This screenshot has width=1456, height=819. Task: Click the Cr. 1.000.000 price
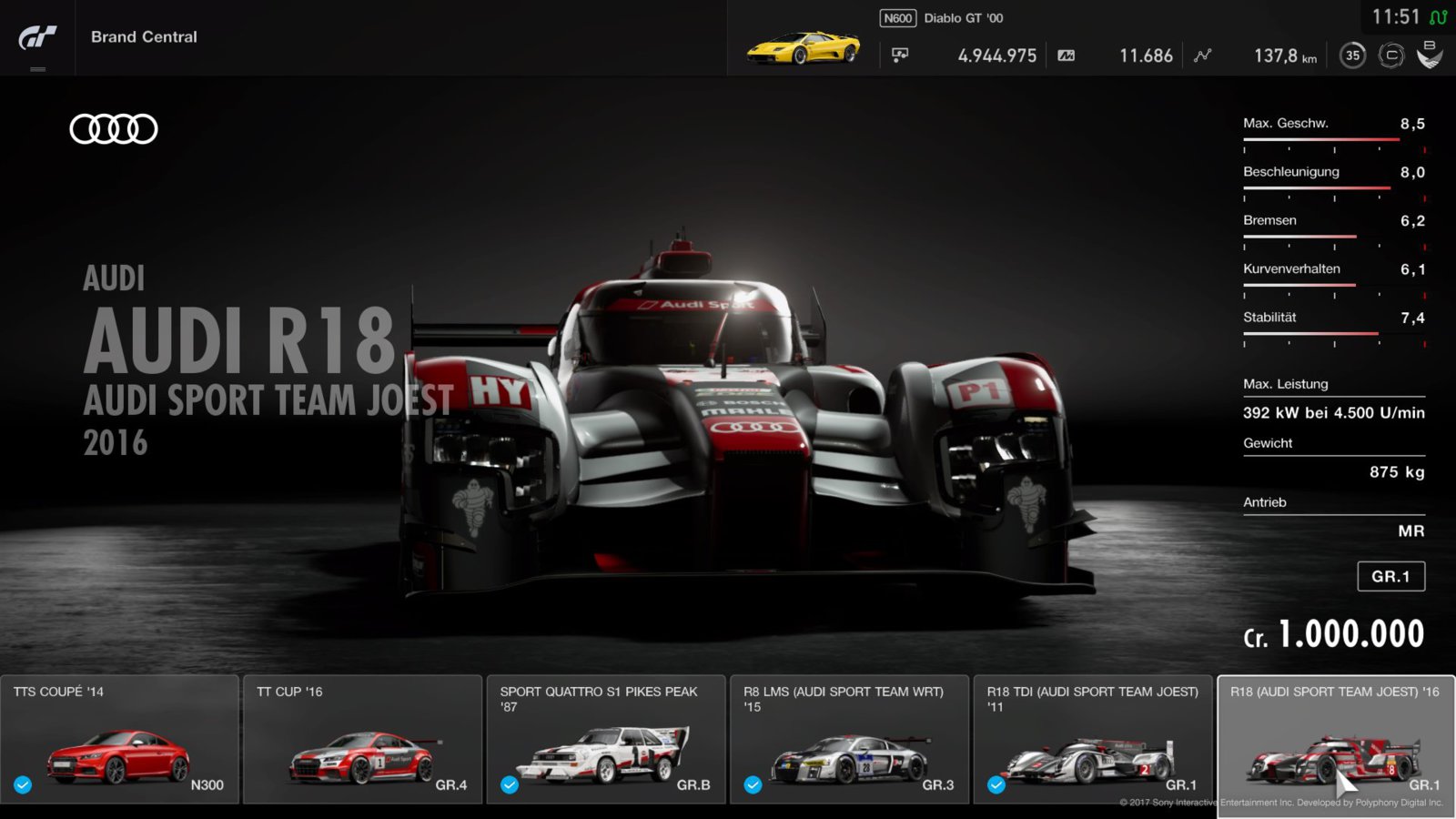(1334, 634)
